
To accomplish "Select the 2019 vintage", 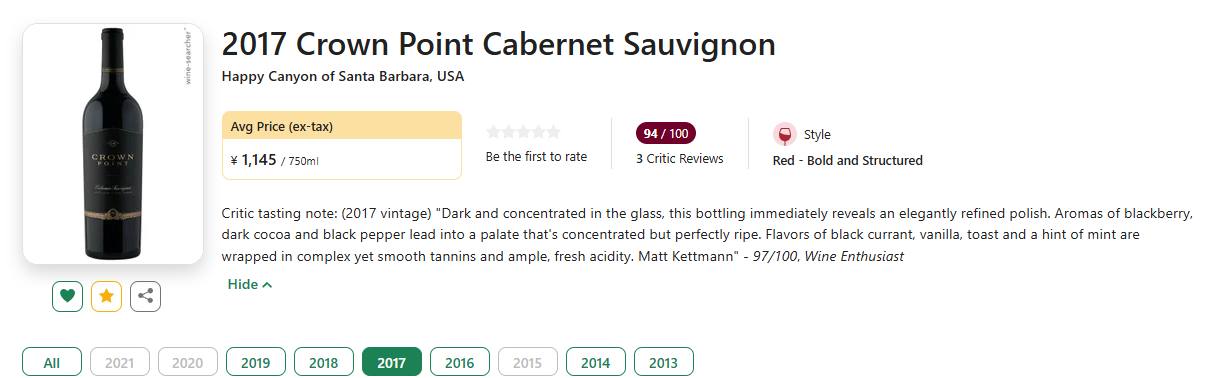I will point(256,362).
